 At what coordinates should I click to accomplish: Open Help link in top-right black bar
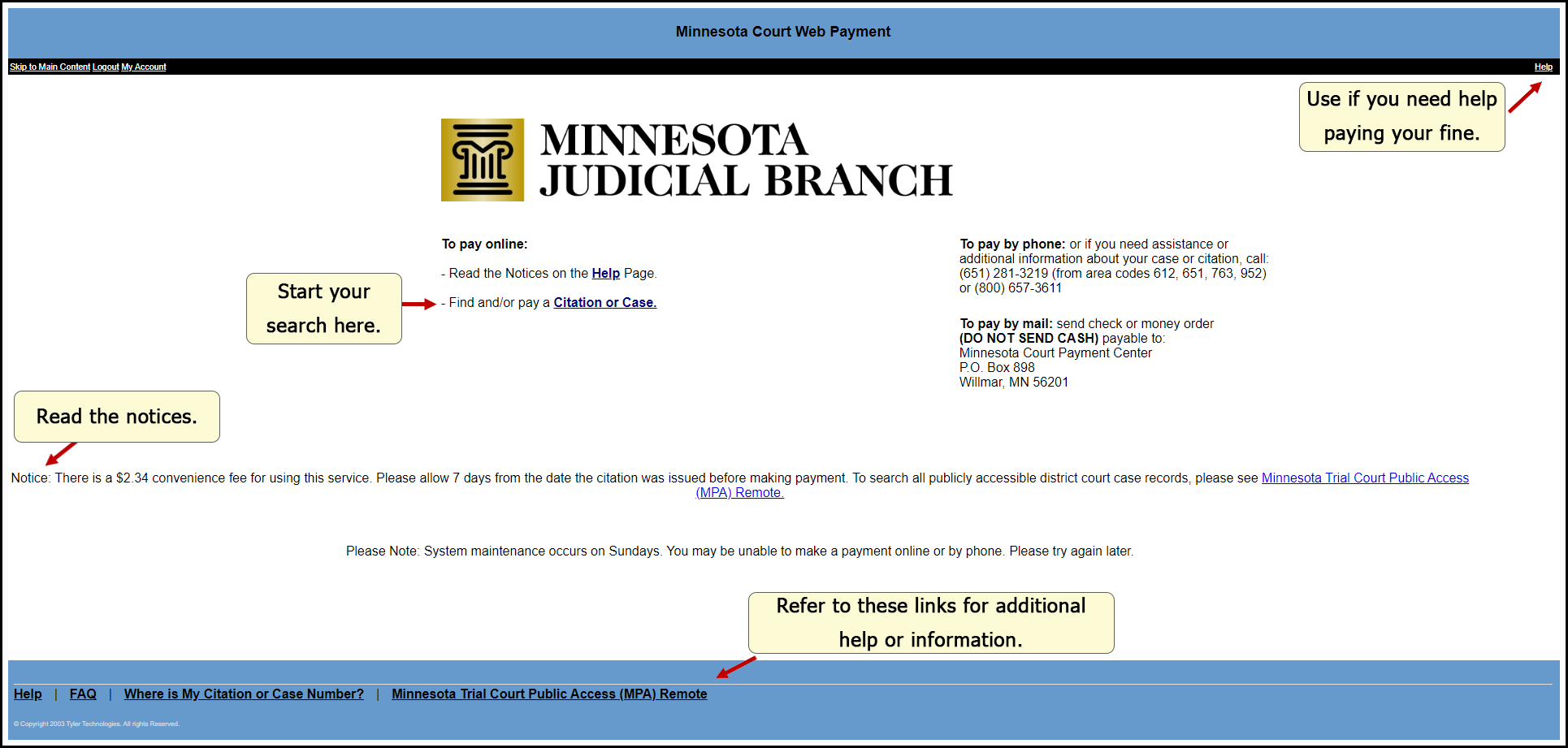1543,67
